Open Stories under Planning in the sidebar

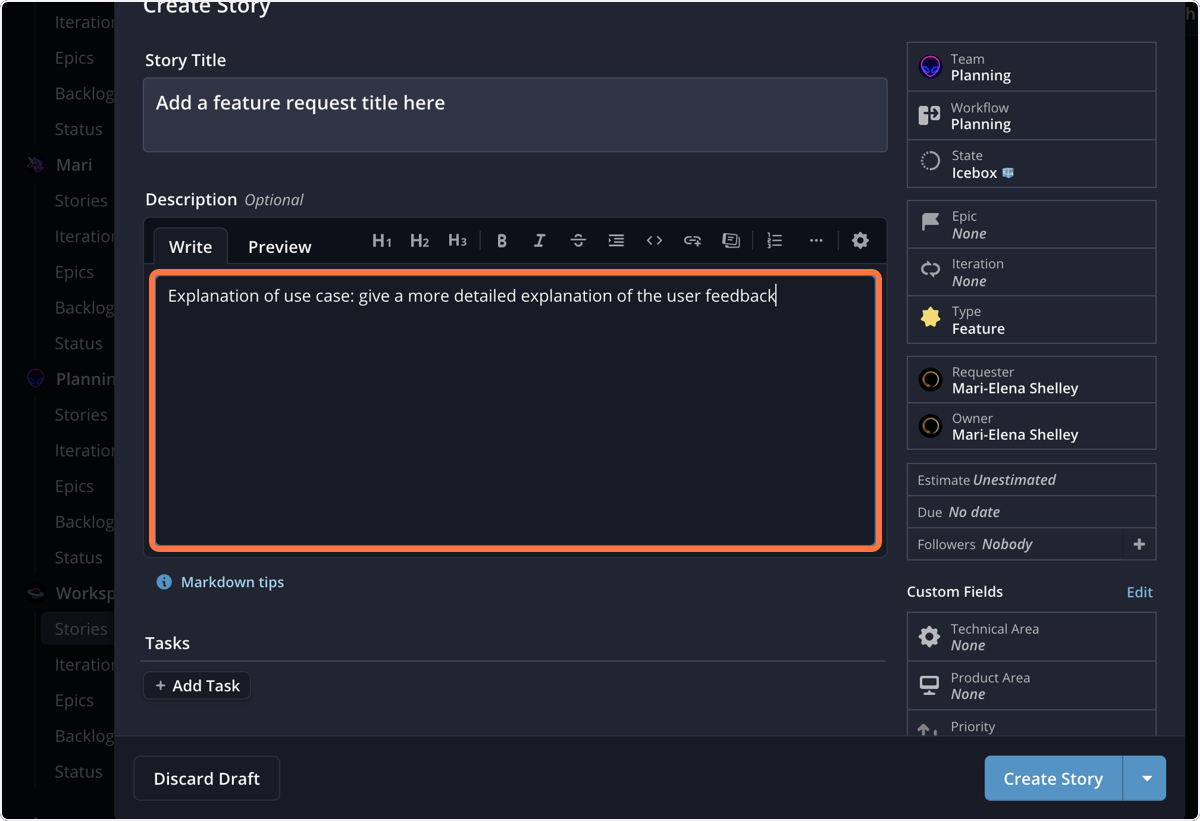81,415
